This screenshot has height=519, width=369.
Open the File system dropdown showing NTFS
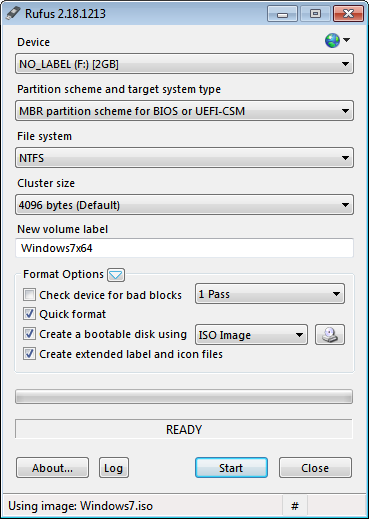[x=184, y=158]
